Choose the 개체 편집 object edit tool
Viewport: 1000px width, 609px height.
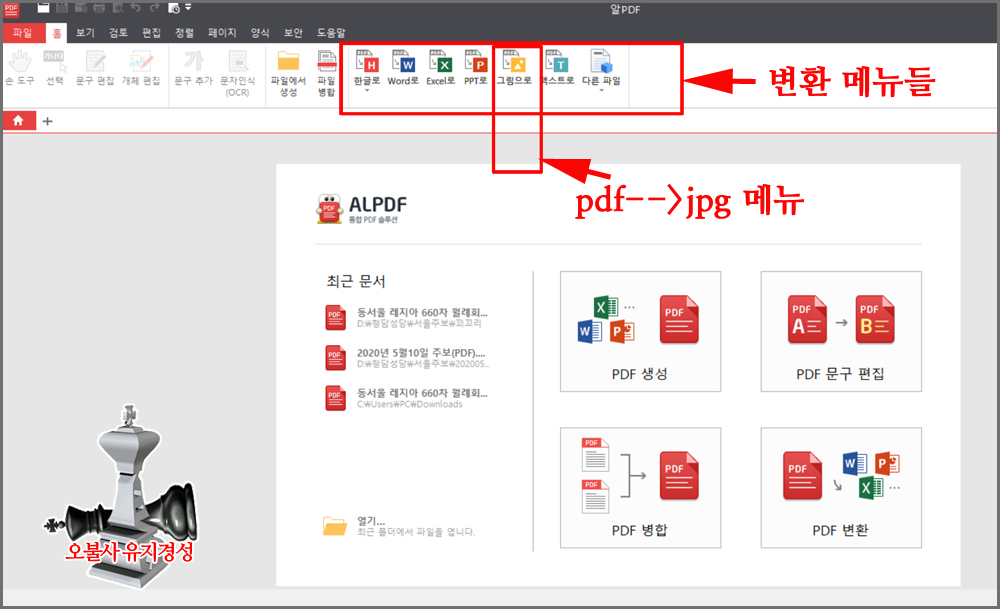[x=141, y=68]
